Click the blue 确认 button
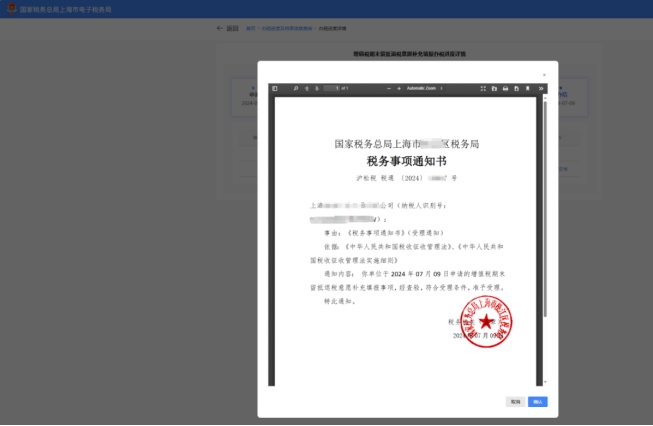The width and height of the screenshot is (653, 426). tap(538, 402)
